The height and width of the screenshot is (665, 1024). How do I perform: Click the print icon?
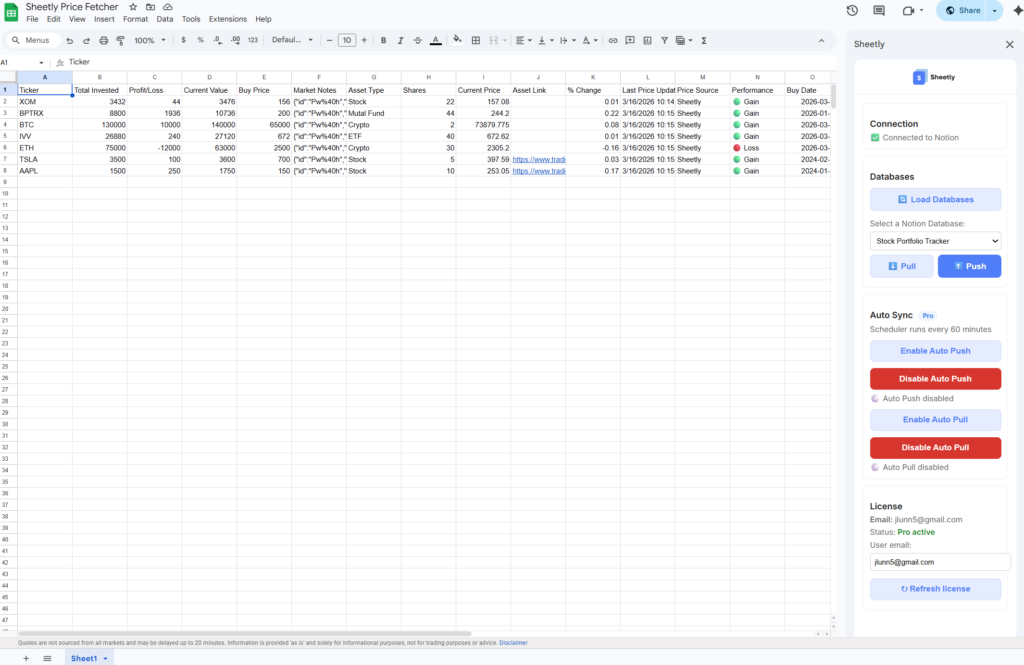[103, 41]
